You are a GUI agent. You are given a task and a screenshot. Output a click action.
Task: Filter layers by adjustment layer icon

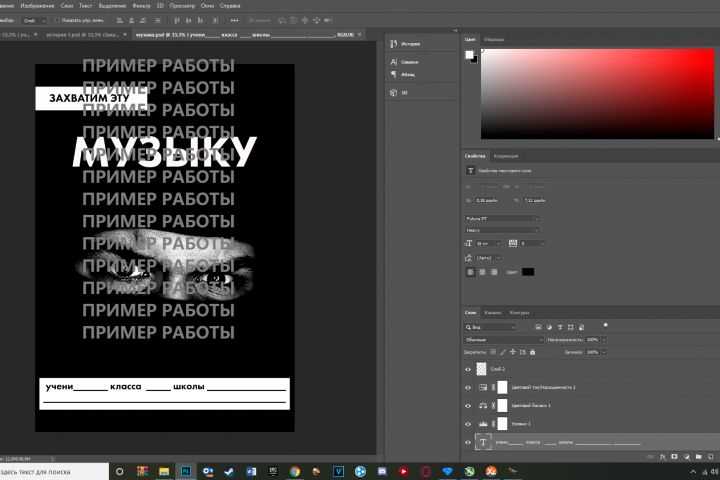coord(549,327)
